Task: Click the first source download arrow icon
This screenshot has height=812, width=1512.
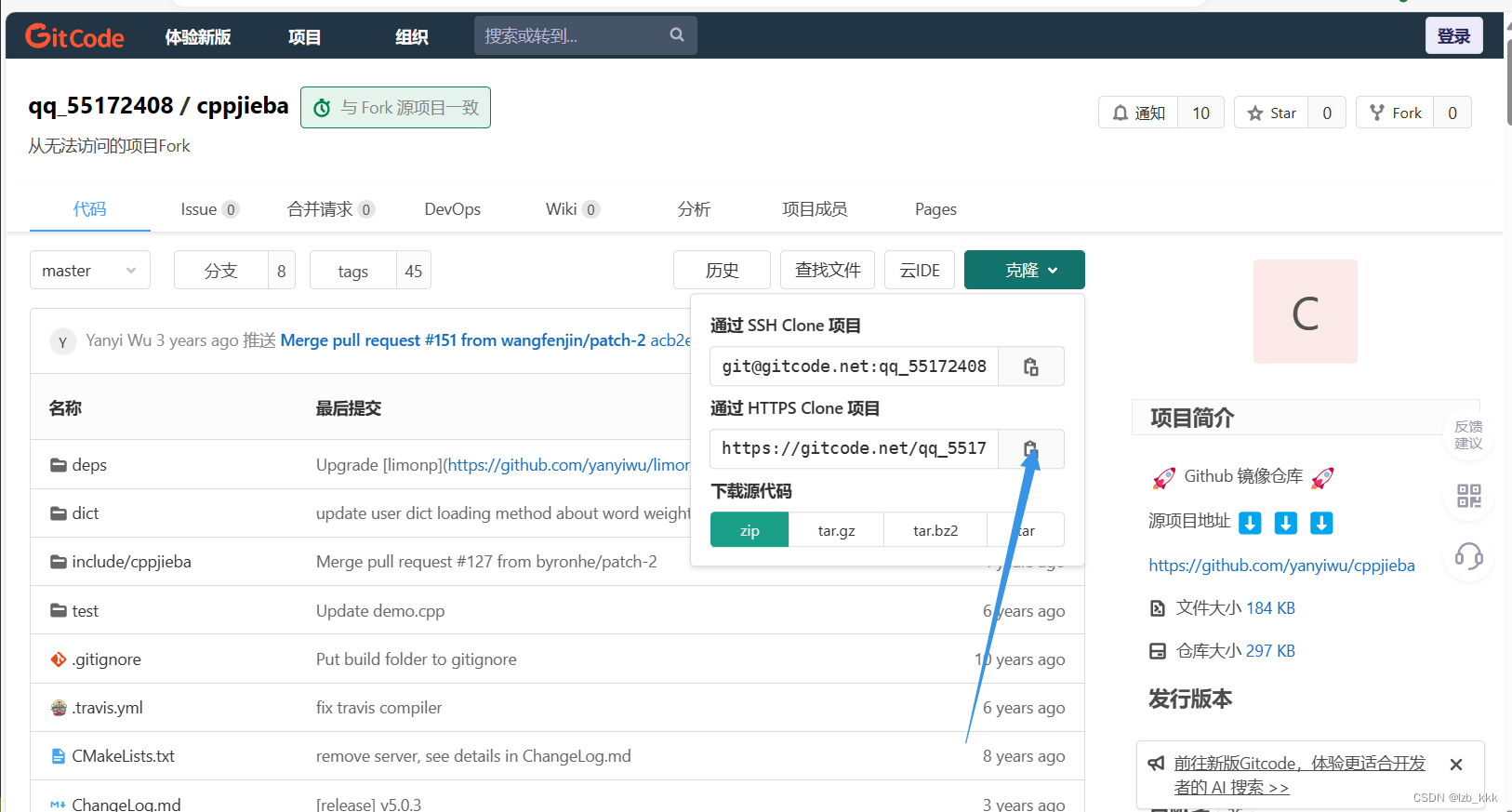Action: 1251,523
